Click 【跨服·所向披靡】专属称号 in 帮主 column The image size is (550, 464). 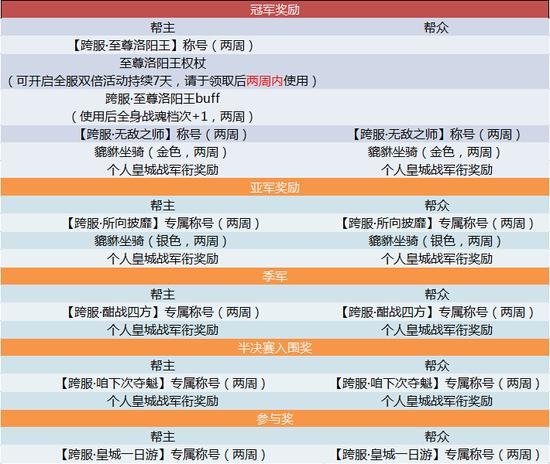pyautogui.click(x=162, y=223)
